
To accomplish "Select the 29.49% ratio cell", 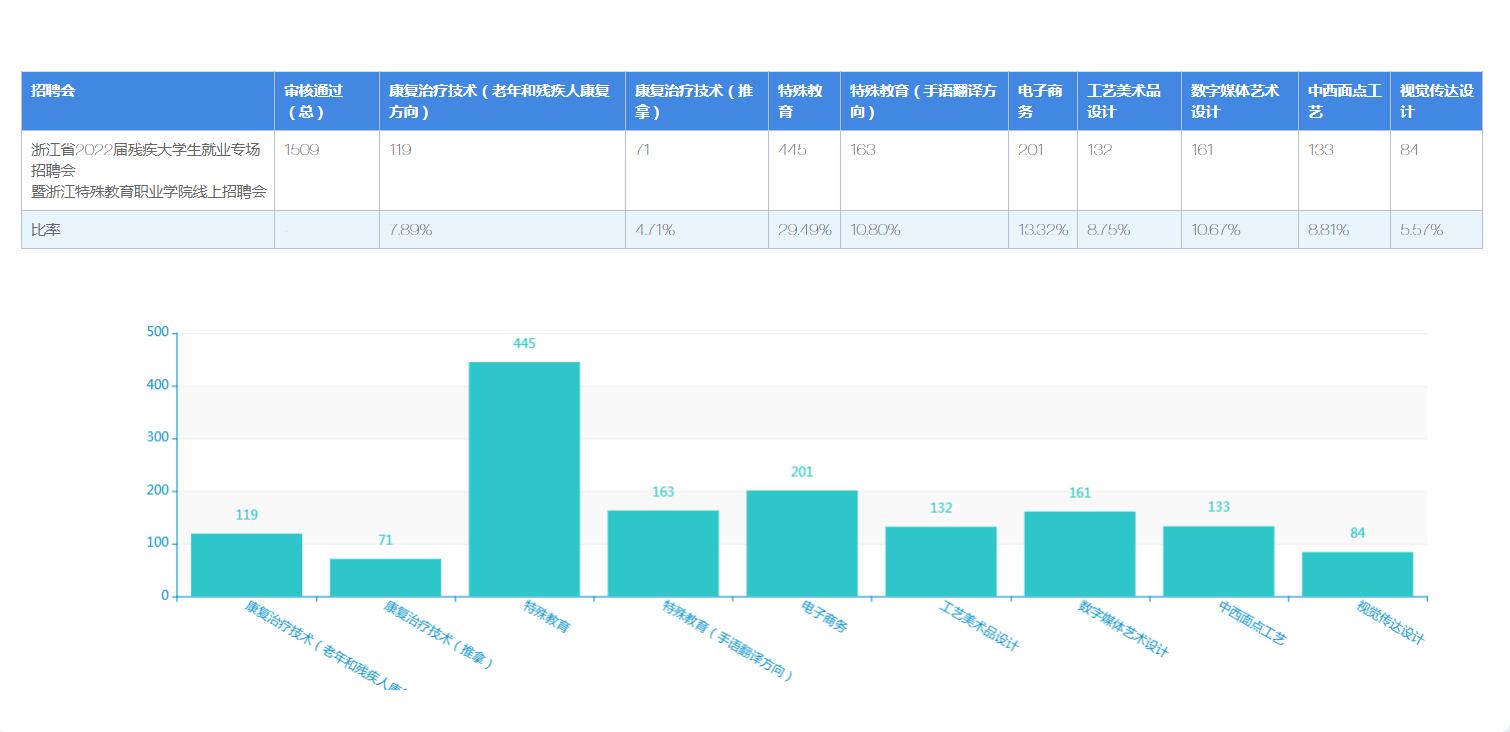I will pyautogui.click(x=804, y=230).
